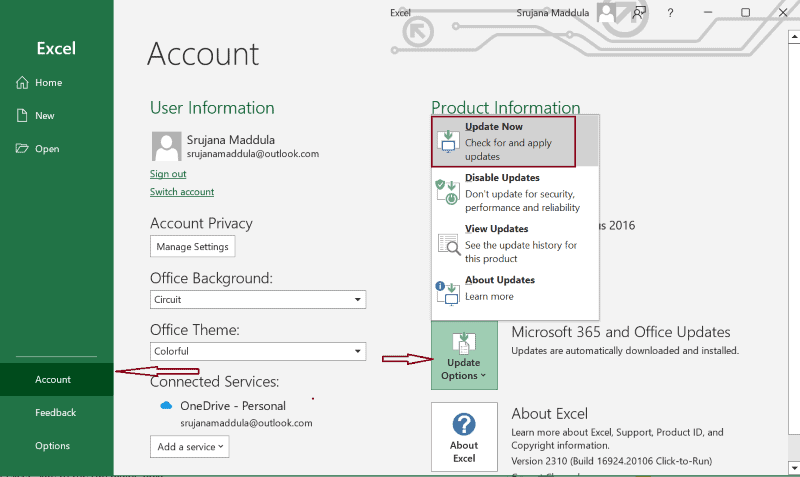This screenshot has width=800, height=477.
Task: Click the Product Information heading
Action: coord(506,107)
